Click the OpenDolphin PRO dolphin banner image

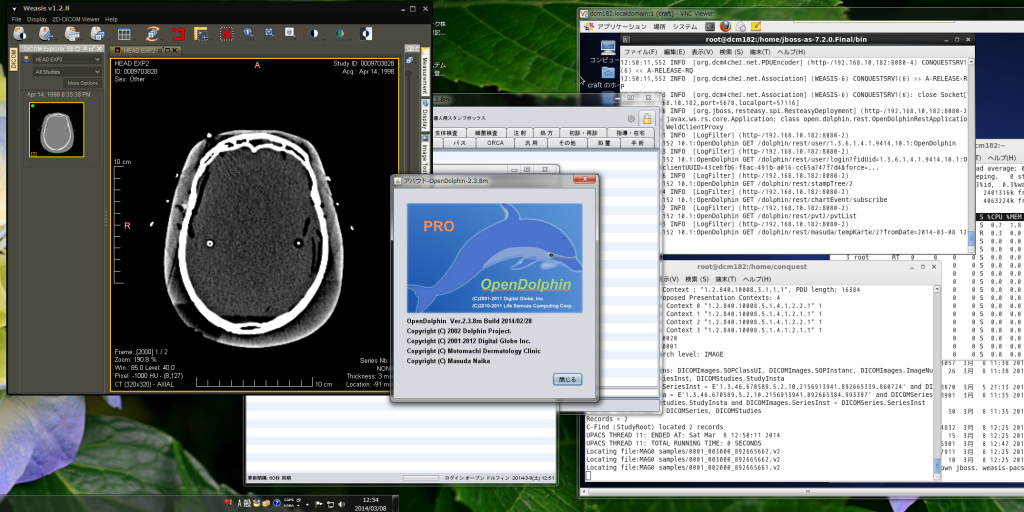(x=494, y=258)
